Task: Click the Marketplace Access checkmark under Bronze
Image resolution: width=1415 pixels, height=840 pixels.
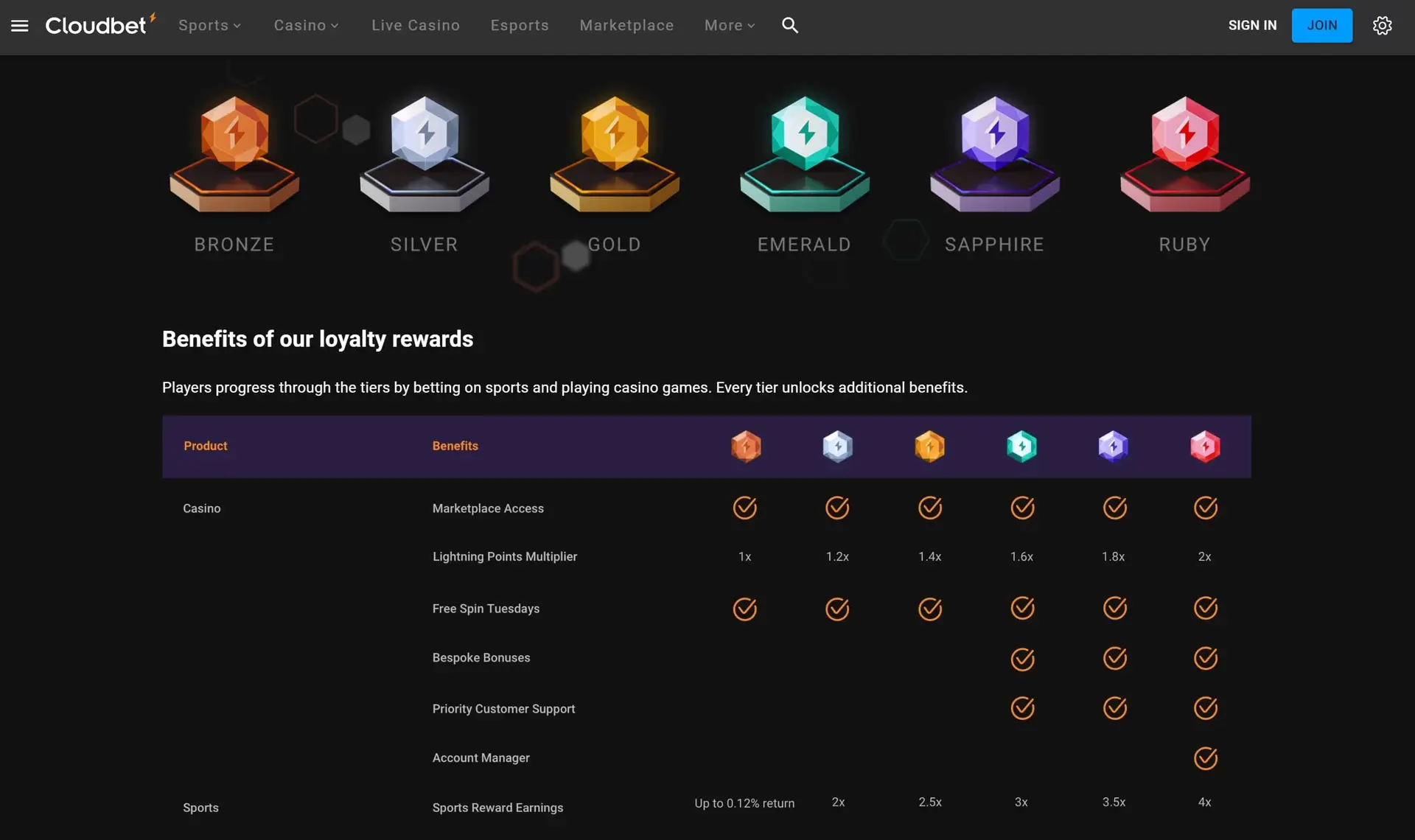Action: click(745, 508)
